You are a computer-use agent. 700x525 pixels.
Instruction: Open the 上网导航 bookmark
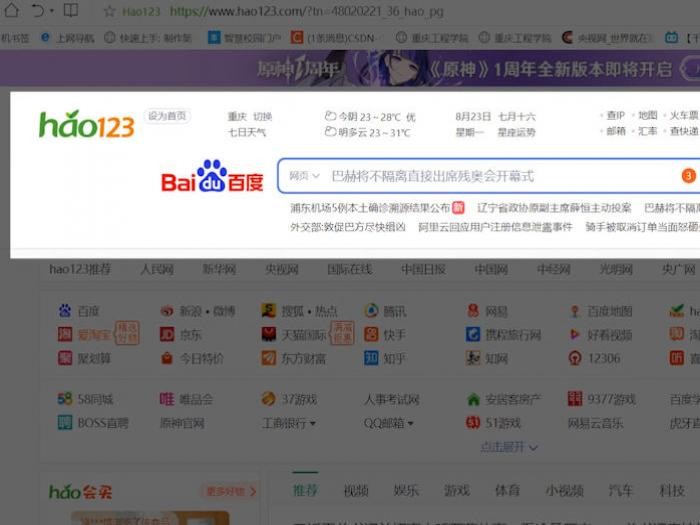point(68,38)
